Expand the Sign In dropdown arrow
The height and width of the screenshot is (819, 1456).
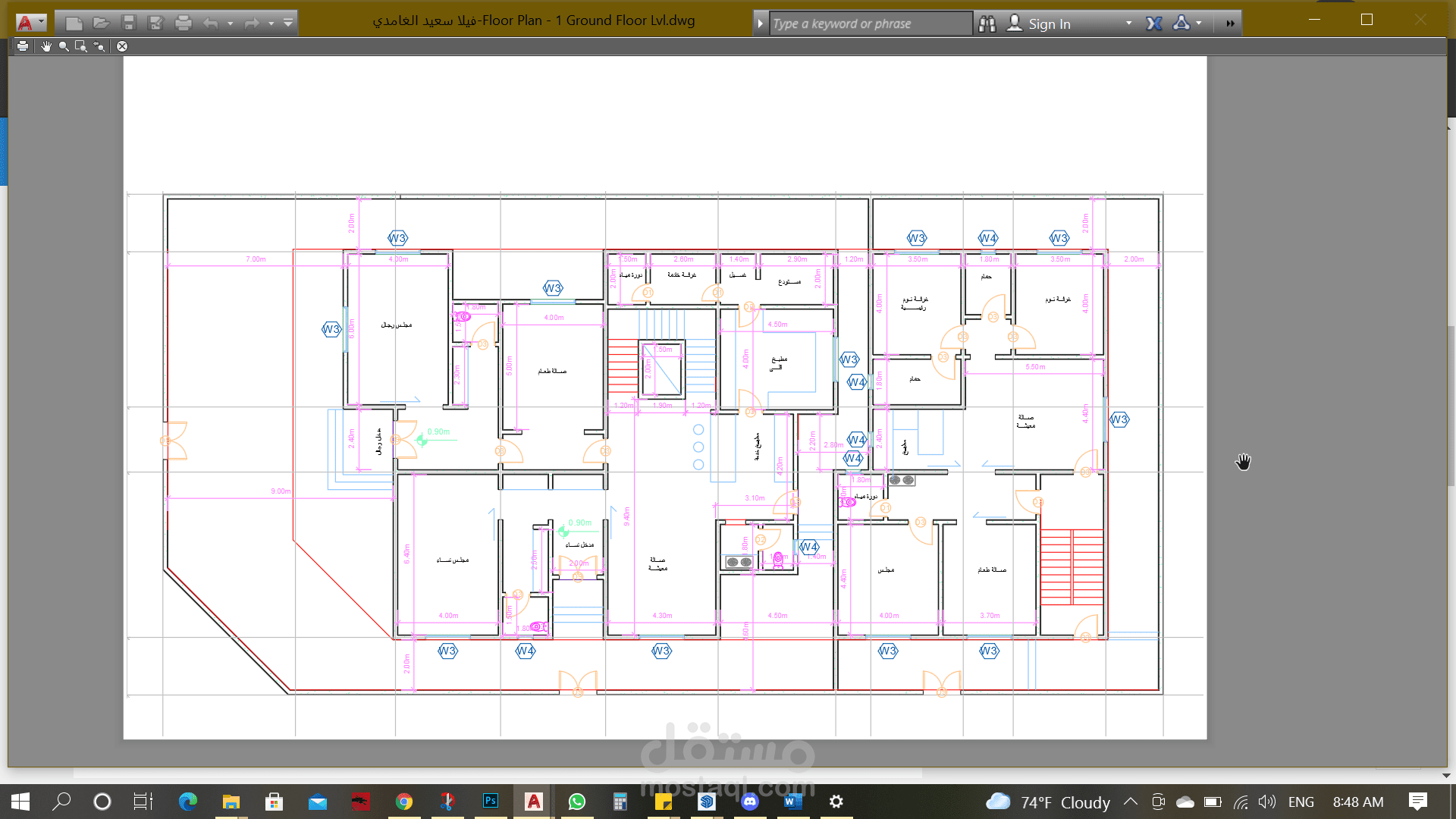pyautogui.click(x=1129, y=24)
